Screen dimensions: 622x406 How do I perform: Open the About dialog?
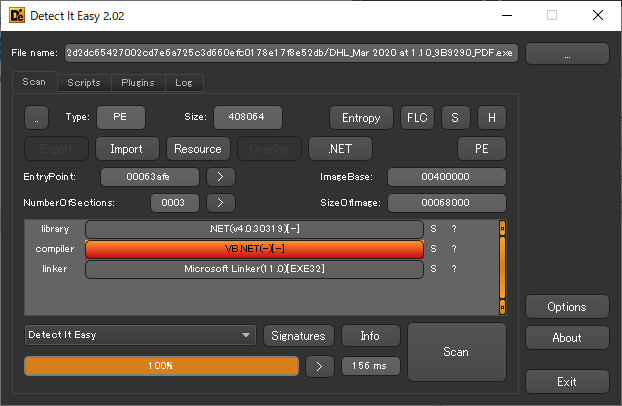pyautogui.click(x=567, y=338)
